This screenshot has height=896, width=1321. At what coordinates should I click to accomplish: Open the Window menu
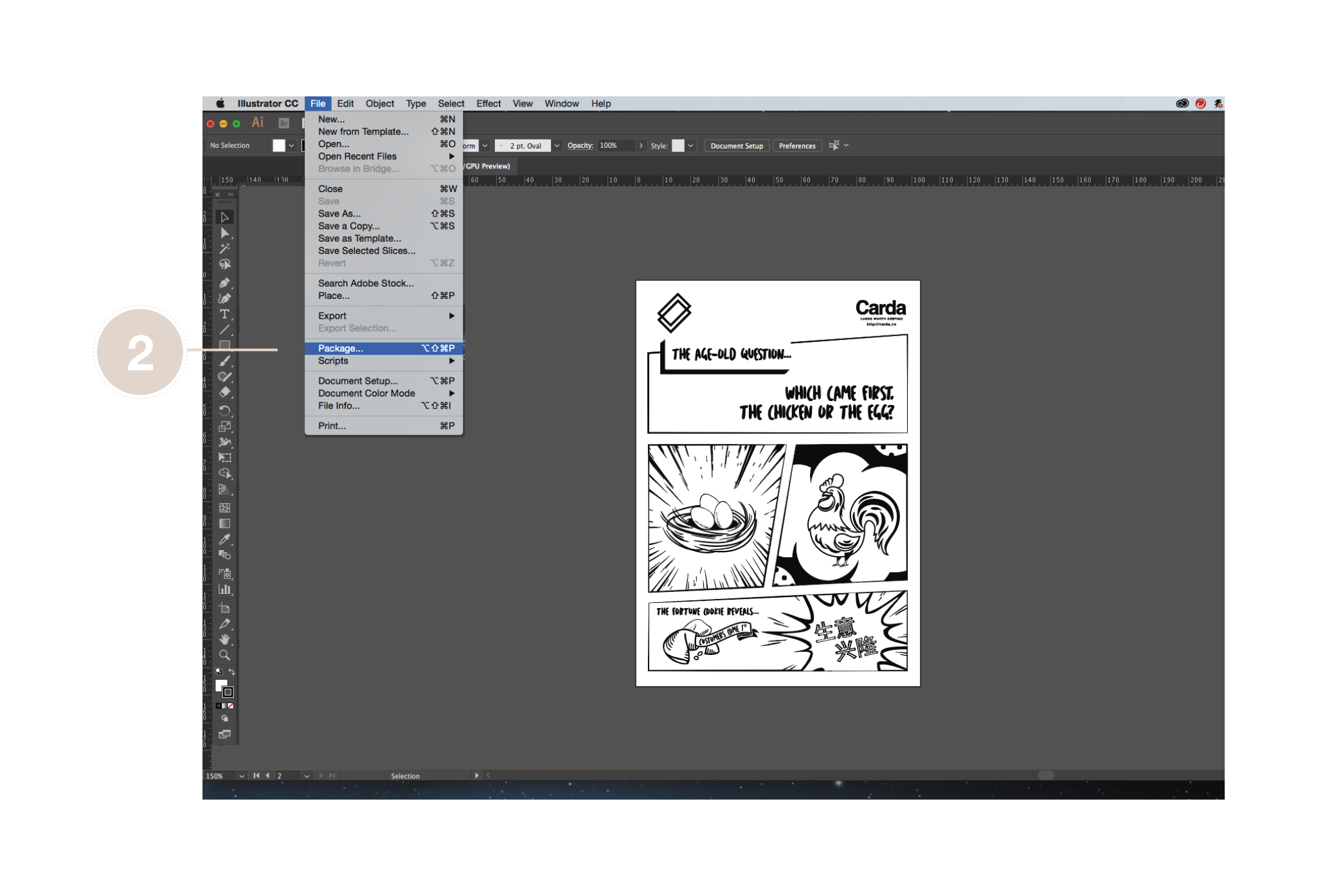tap(561, 103)
